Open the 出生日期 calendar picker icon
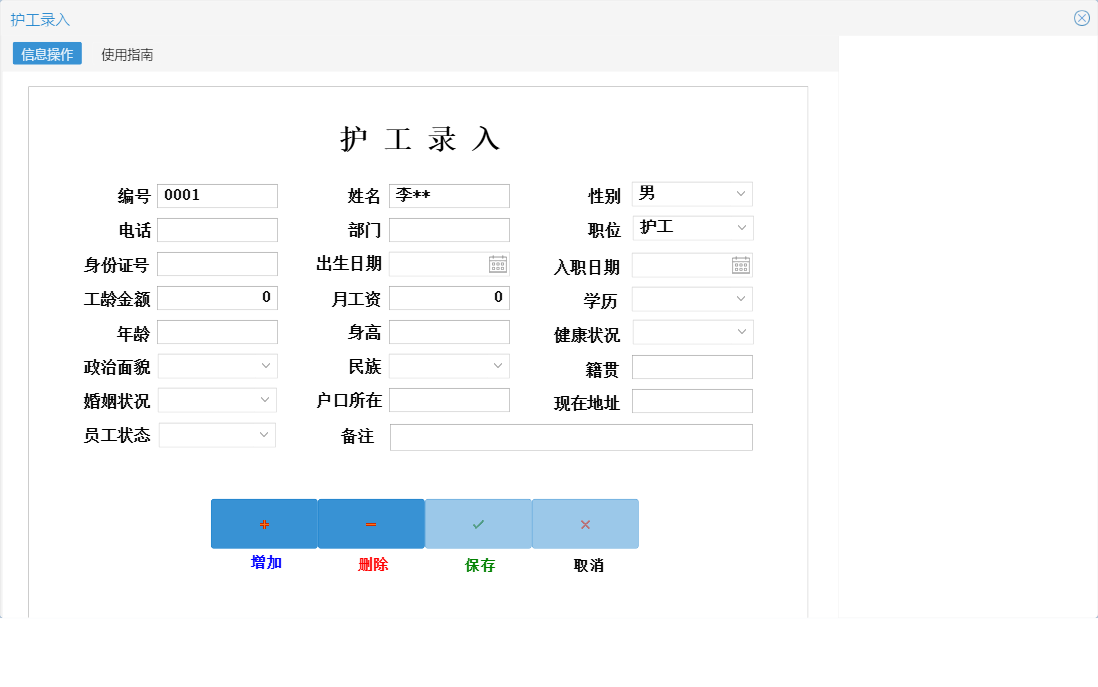This screenshot has height=687, width=1098. [497, 263]
